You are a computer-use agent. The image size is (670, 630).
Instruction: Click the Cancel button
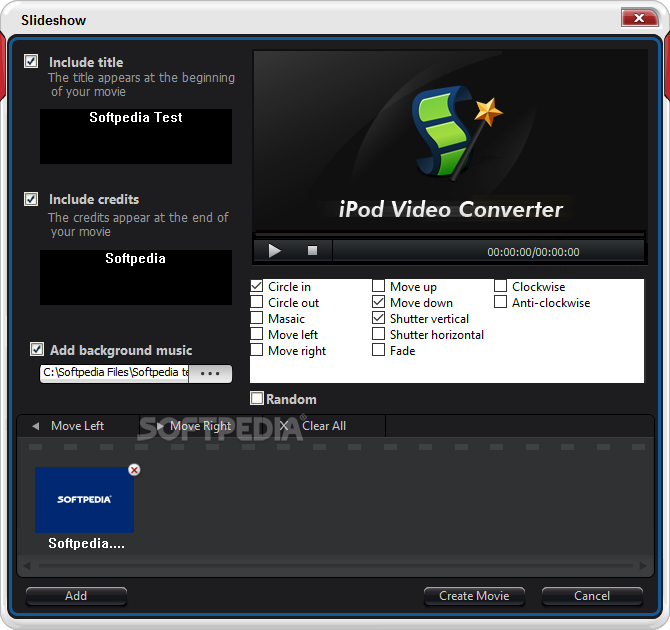(592, 596)
